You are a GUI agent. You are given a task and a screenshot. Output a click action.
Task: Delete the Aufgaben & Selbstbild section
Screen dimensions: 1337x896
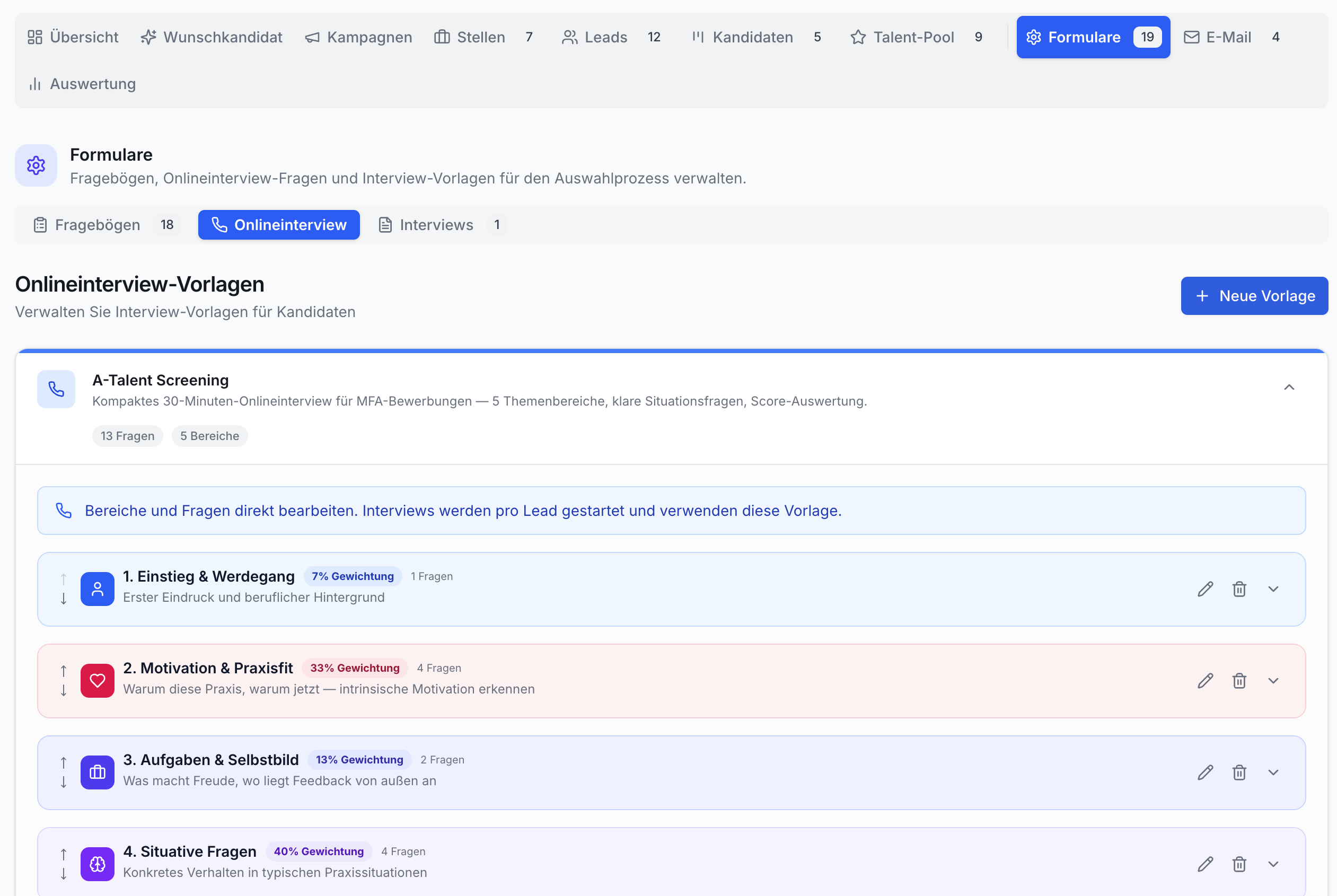pos(1239,772)
